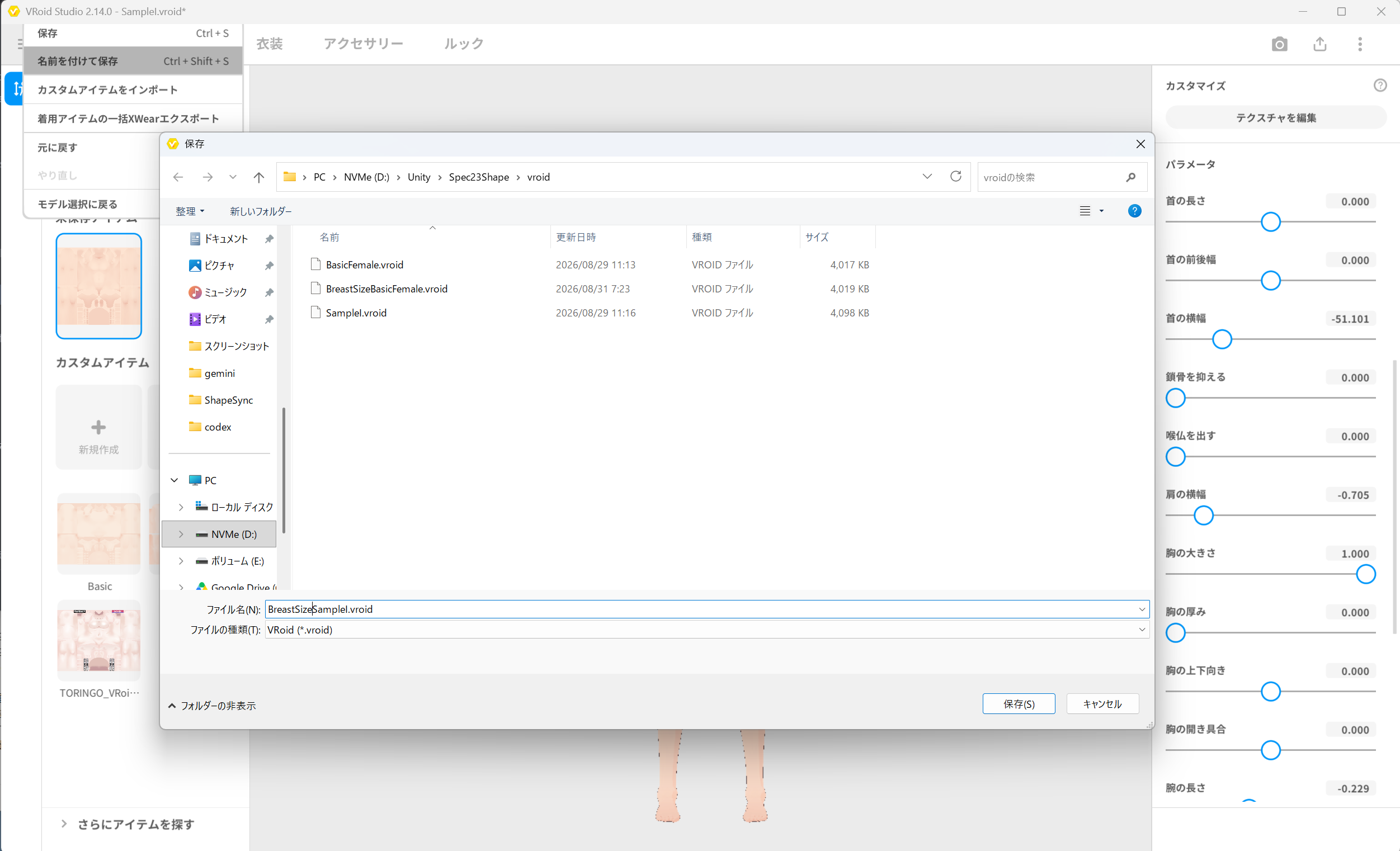Viewport: 1400px width, 851px height.
Task: Click Unity in the address breadcrumb
Action: point(419,177)
